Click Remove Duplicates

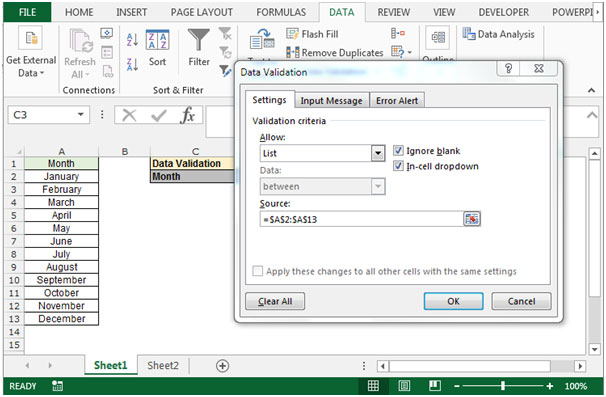(335, 52)
